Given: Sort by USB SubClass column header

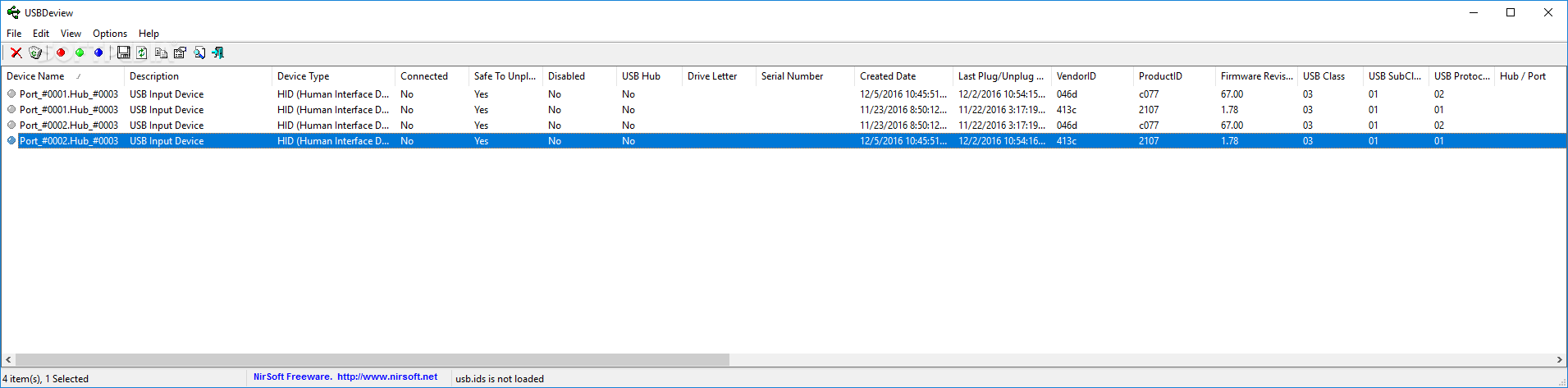Looking at the screenshot, I should 1396,76.
